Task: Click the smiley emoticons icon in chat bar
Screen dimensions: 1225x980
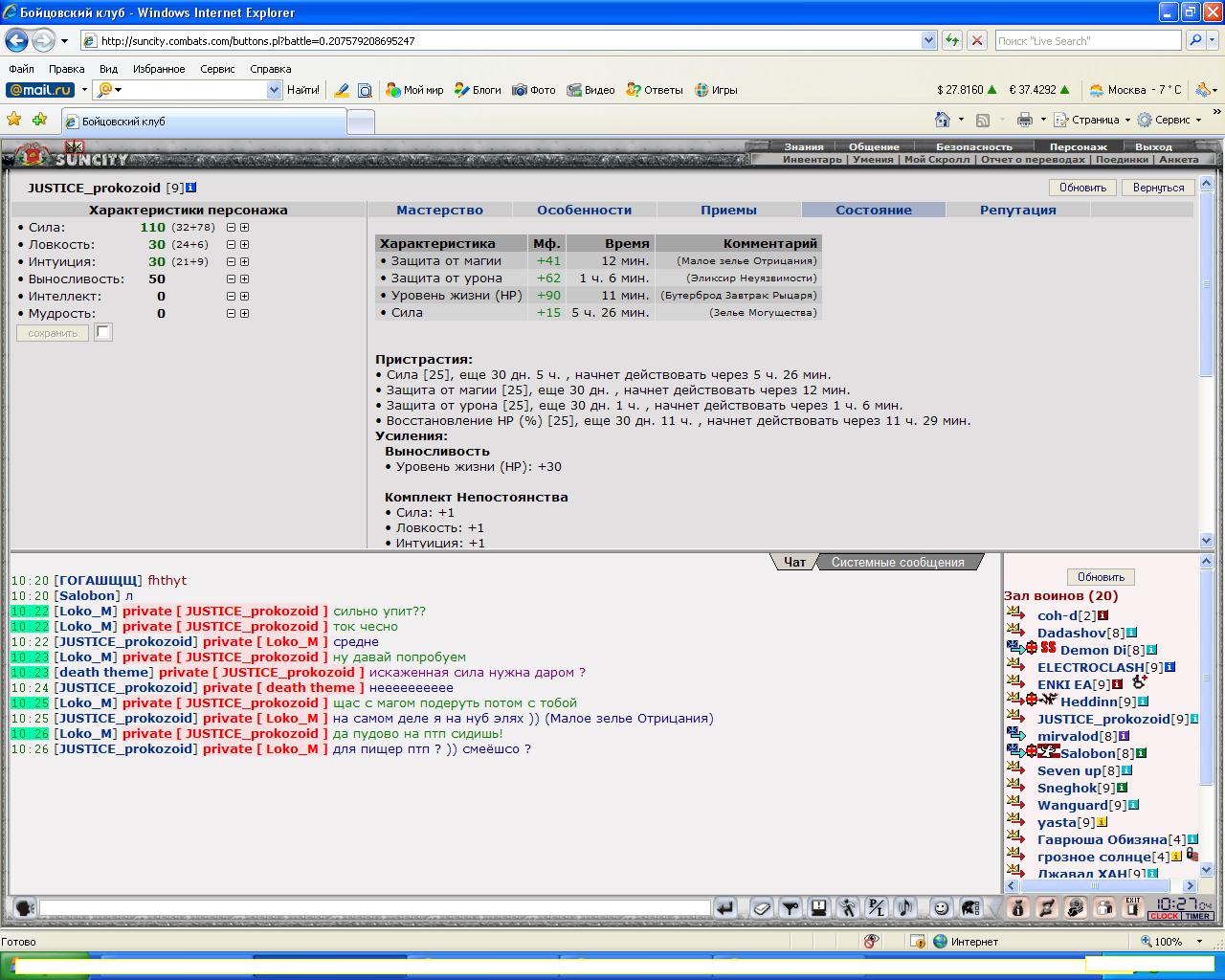Action: pos(941,908)
